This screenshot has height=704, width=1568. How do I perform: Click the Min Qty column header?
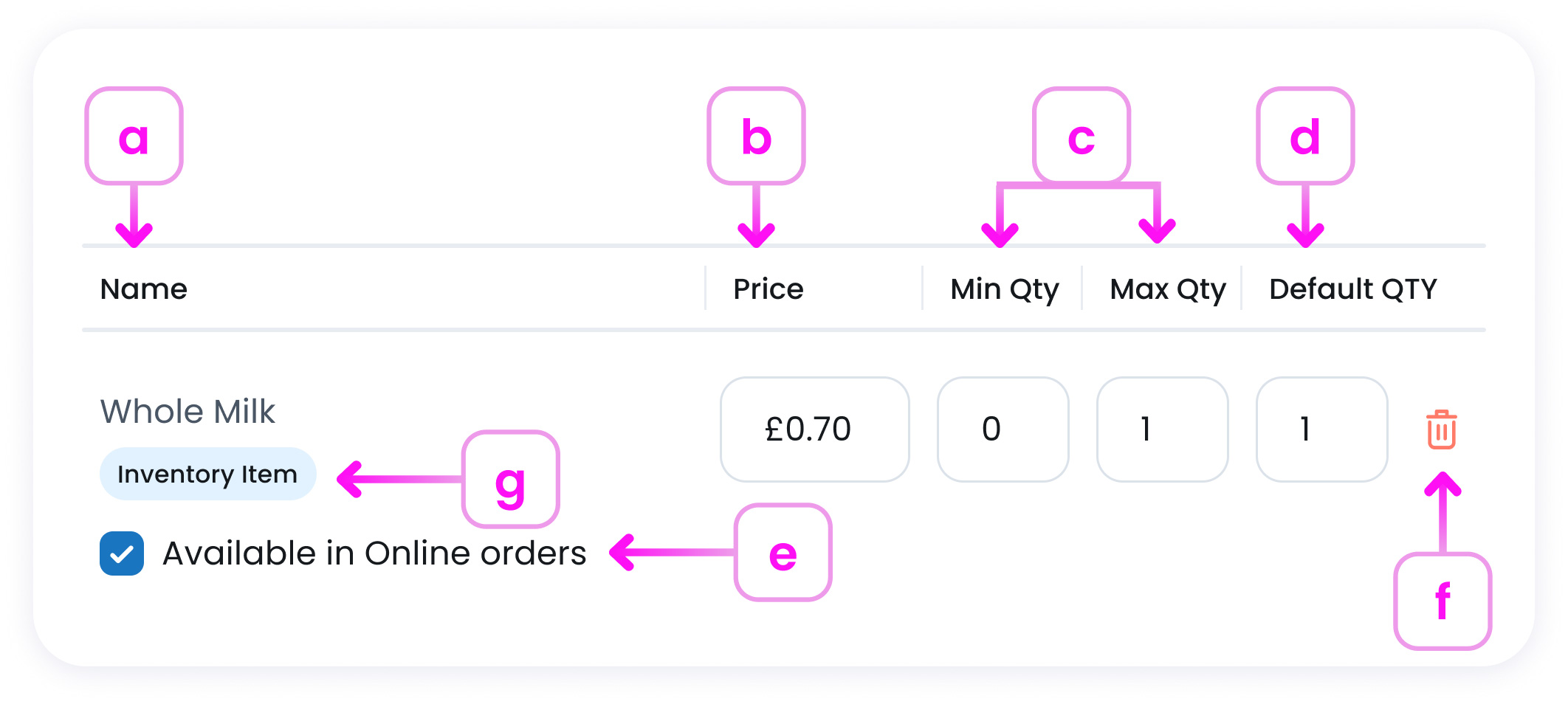tap(1004, 289)
